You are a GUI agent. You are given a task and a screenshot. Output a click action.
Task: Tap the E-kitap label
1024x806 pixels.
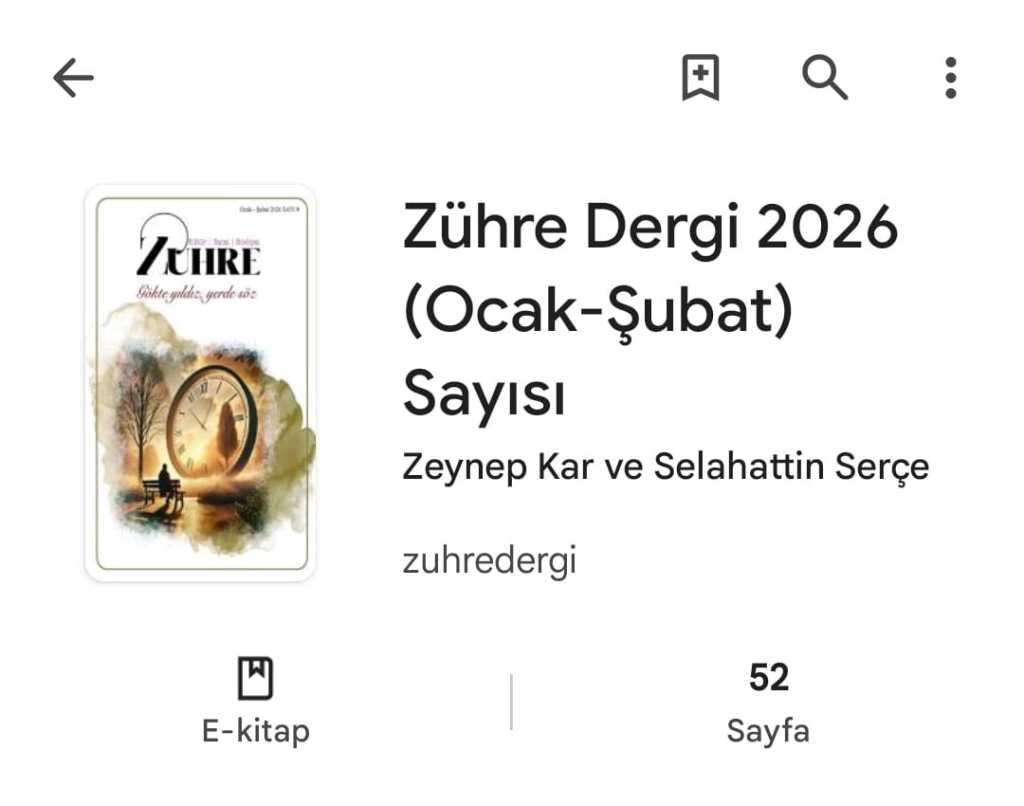256,731
